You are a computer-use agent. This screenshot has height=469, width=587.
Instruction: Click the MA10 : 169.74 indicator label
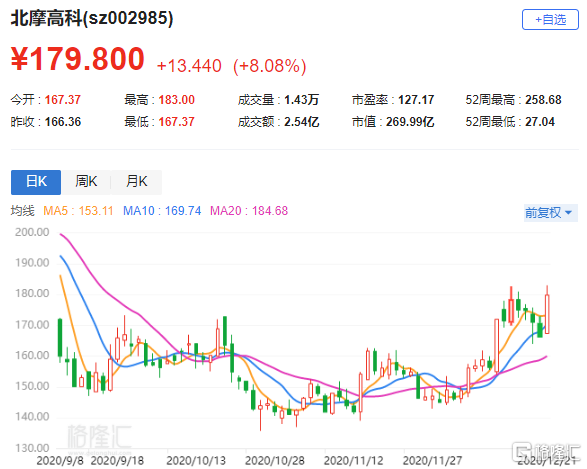pos(162,211)
